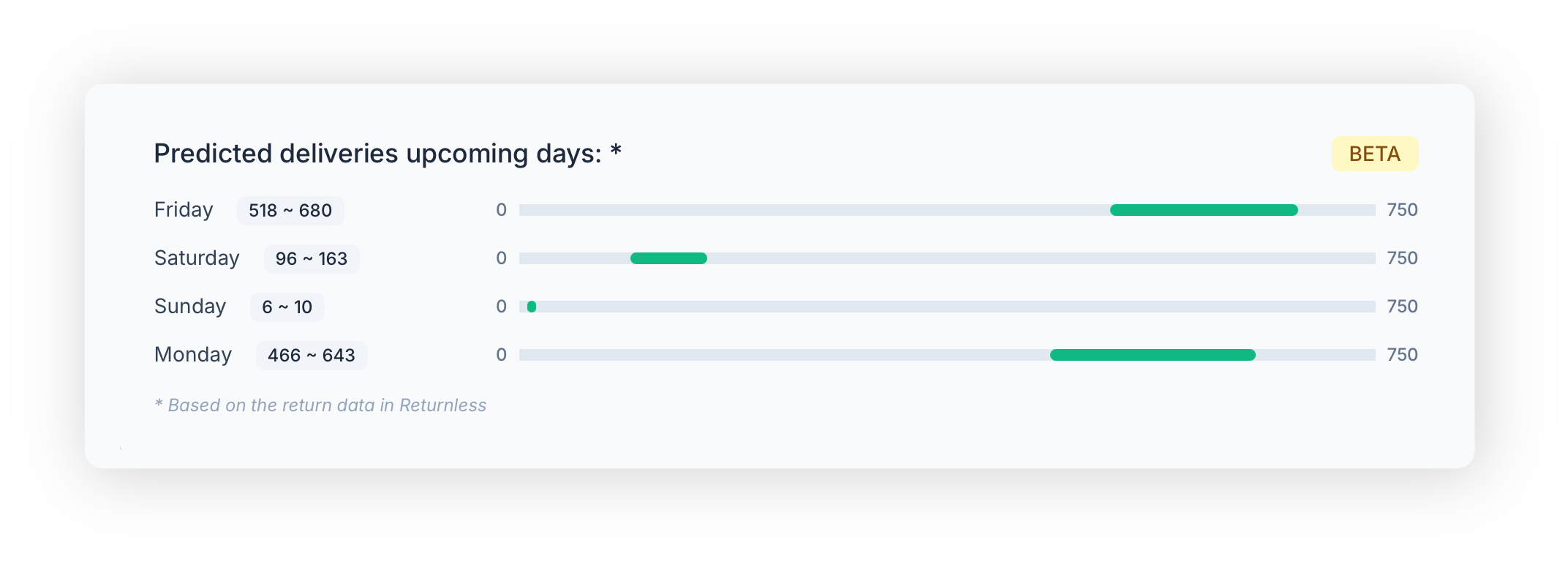
Task: Click the Returnless footnote text
Action: click(x=320, y=405)
